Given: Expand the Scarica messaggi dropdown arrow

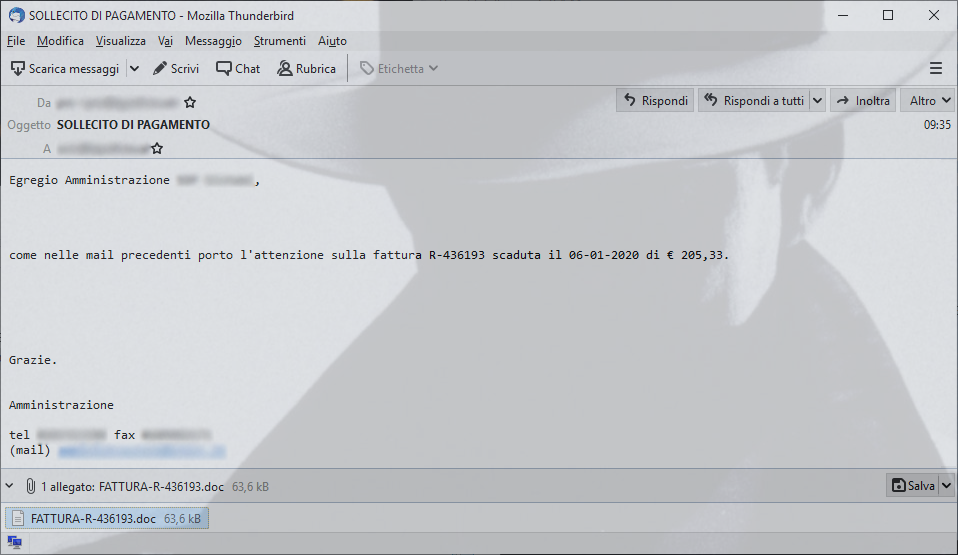Looking at the screenshot, I should coord(134,68).
